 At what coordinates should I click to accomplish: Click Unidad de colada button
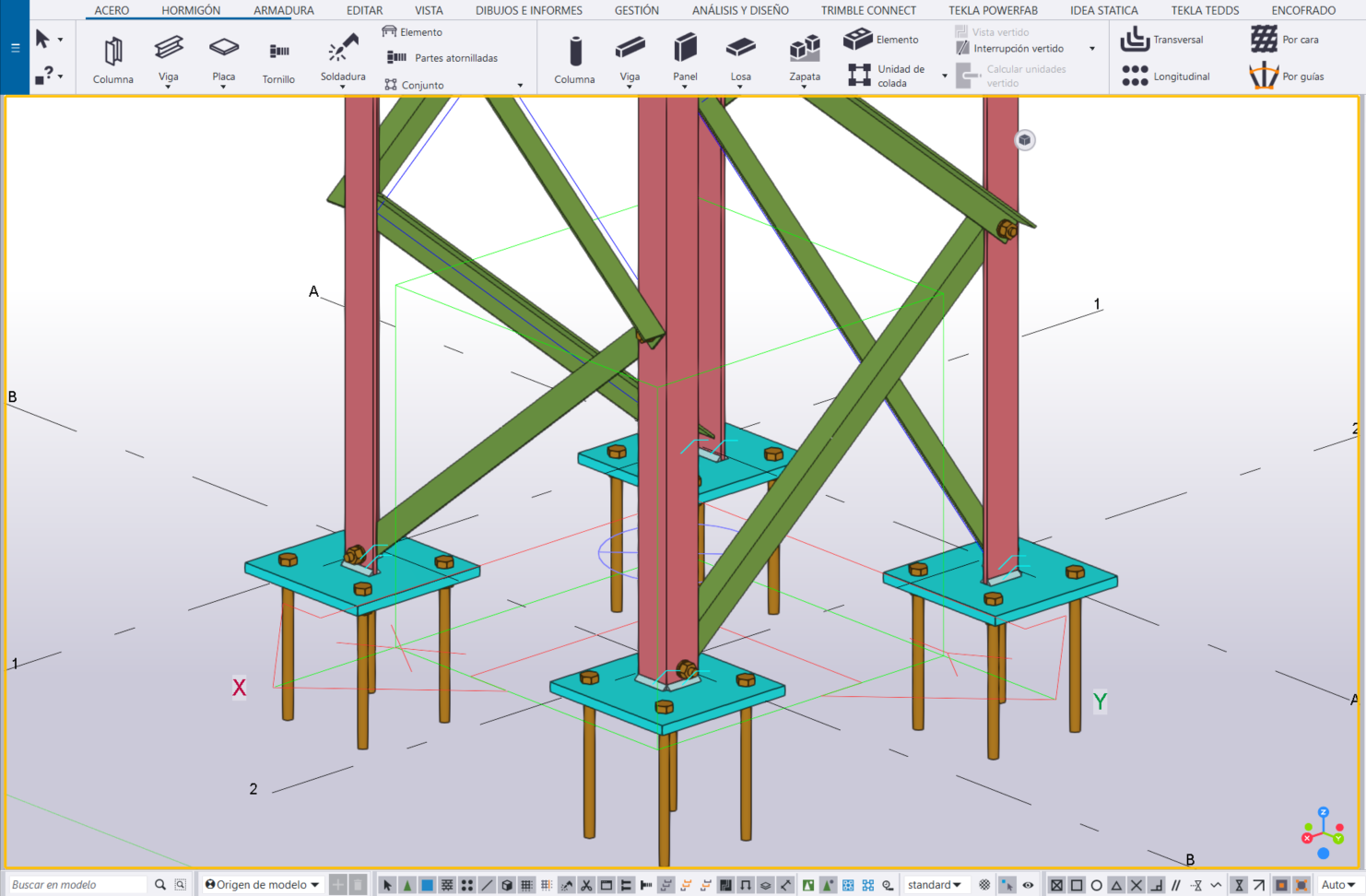coord(887,76)
